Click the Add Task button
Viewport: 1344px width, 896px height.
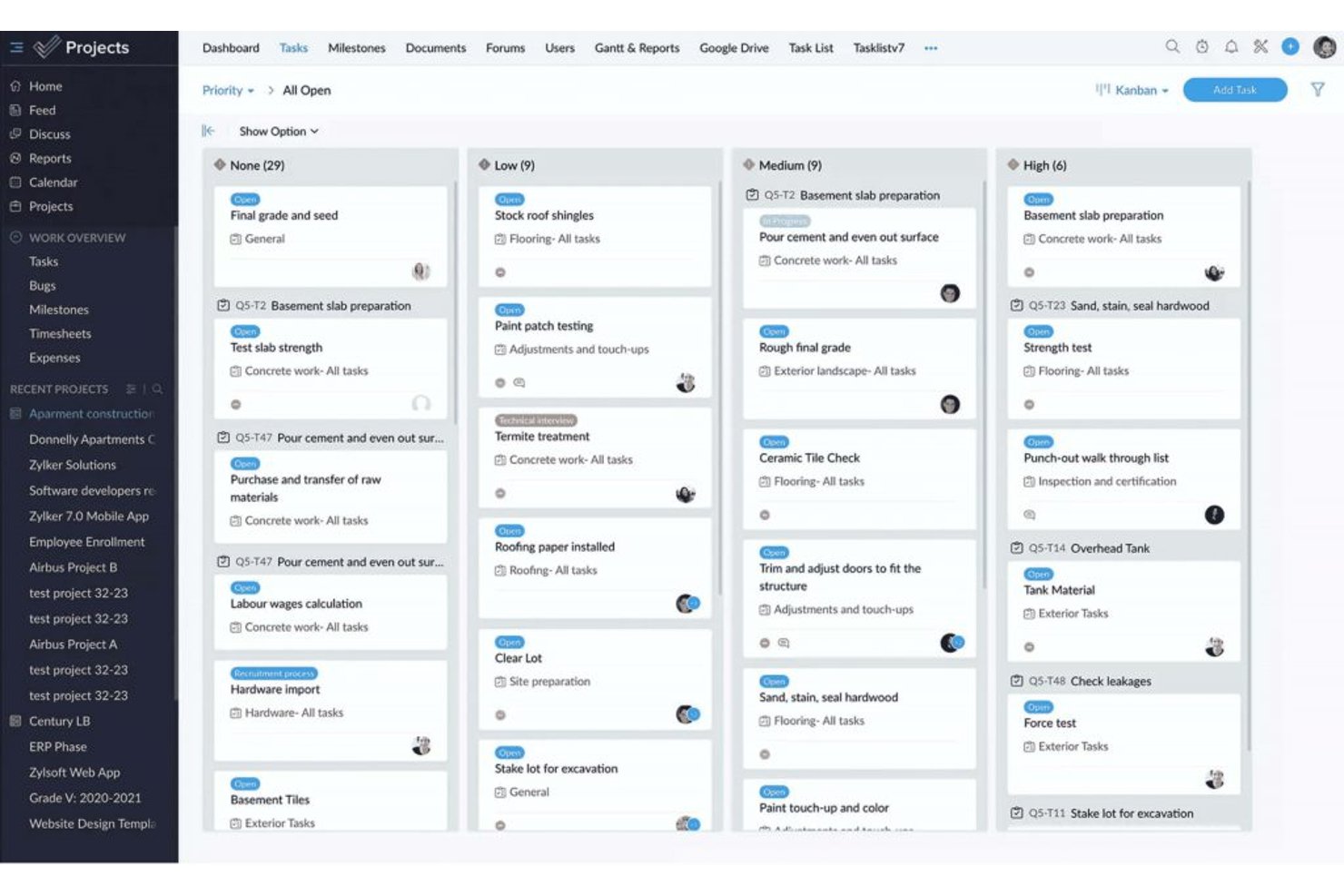tap(1235, 89)
